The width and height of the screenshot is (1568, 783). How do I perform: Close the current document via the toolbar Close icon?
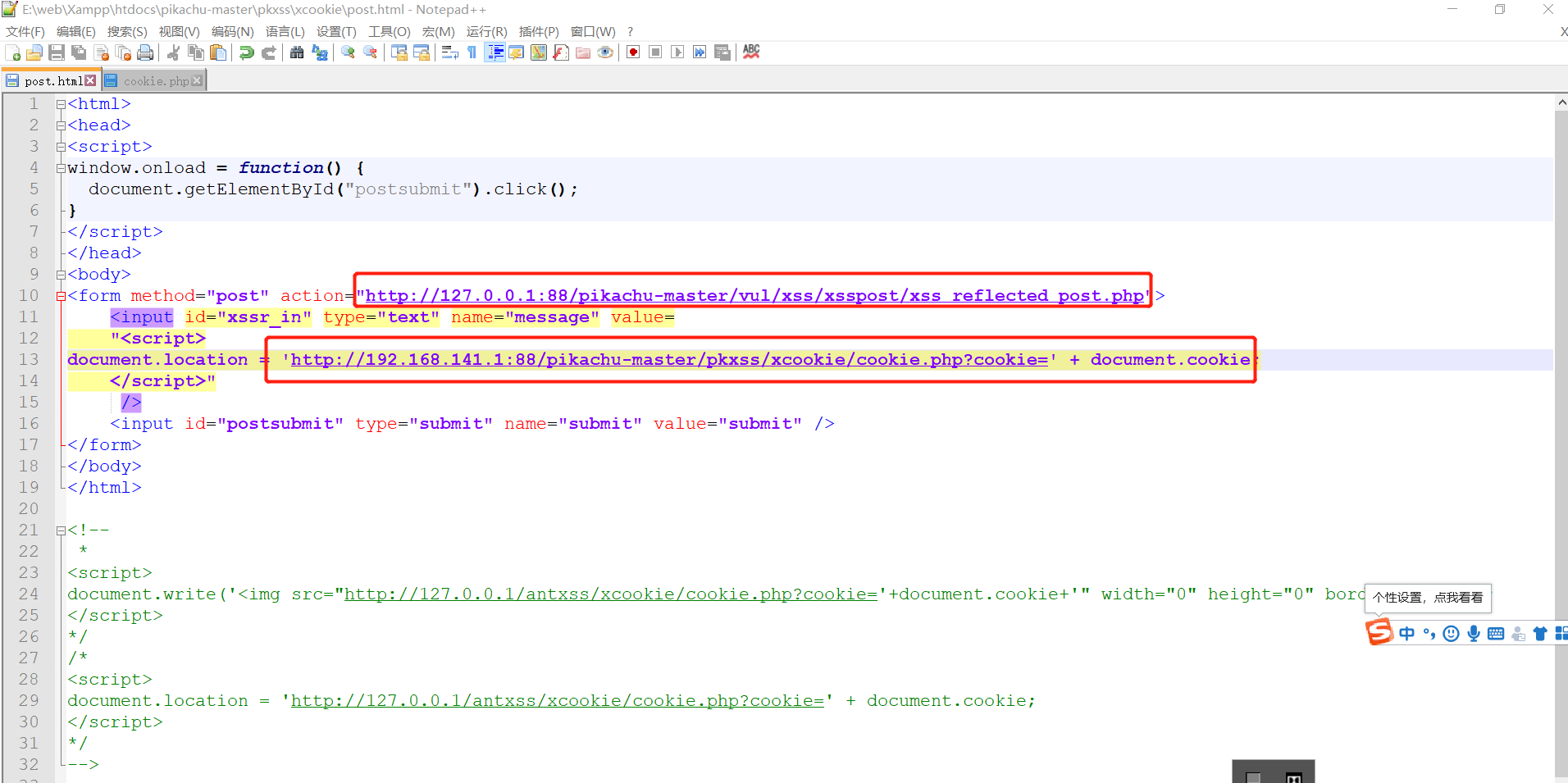(102, 52)
